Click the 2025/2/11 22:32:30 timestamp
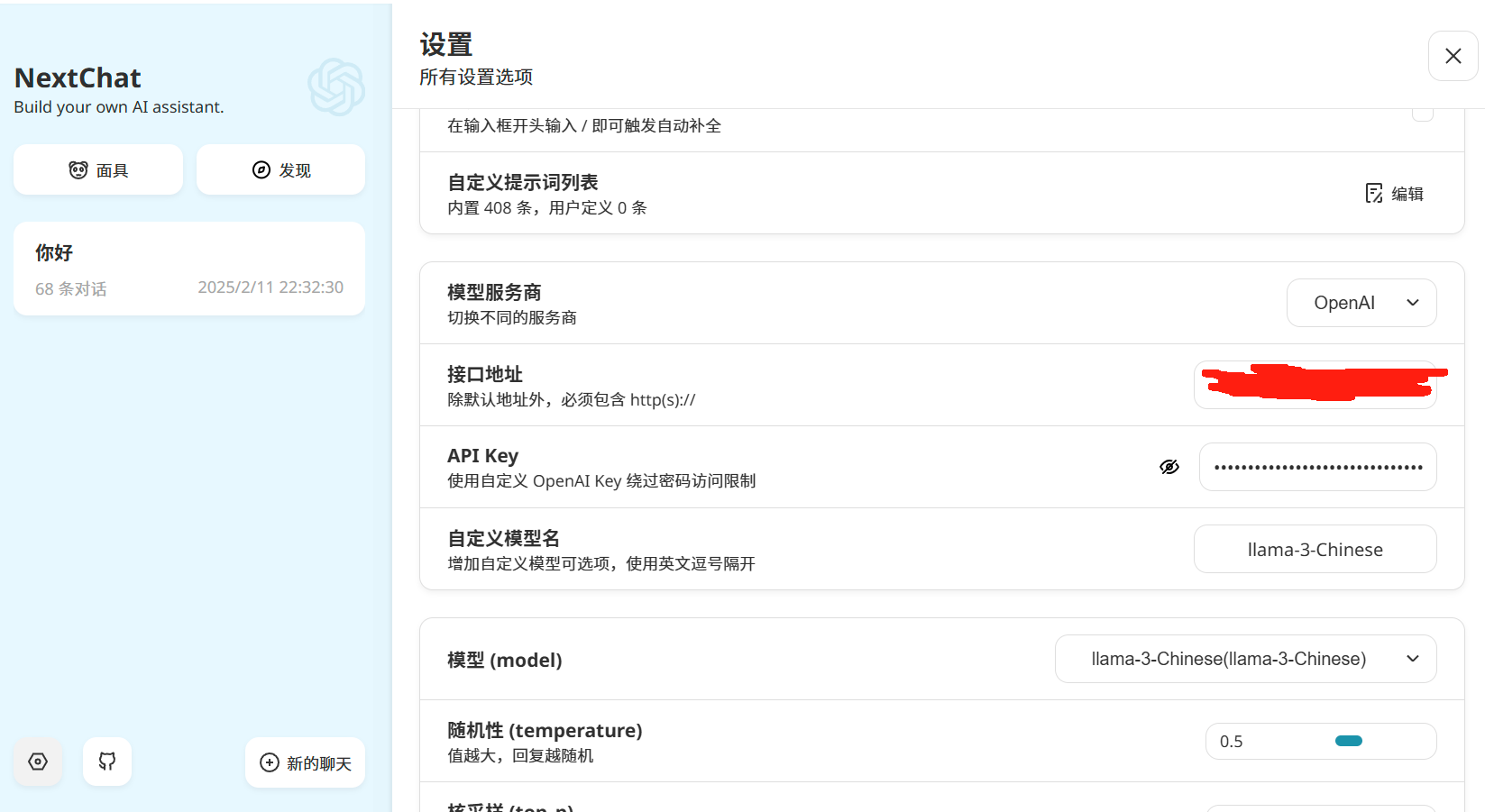Image resolution: width=1485 pixels, height=812 pixels. (270, 287)
